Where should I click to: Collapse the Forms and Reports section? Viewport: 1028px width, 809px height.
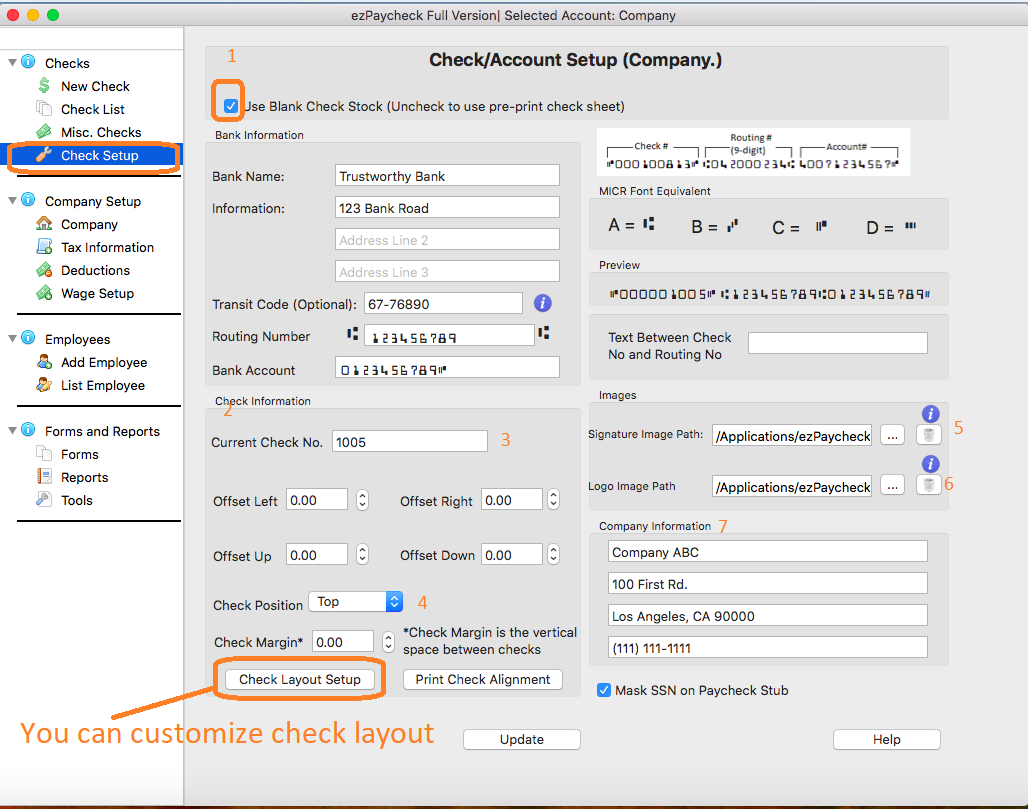12,431
